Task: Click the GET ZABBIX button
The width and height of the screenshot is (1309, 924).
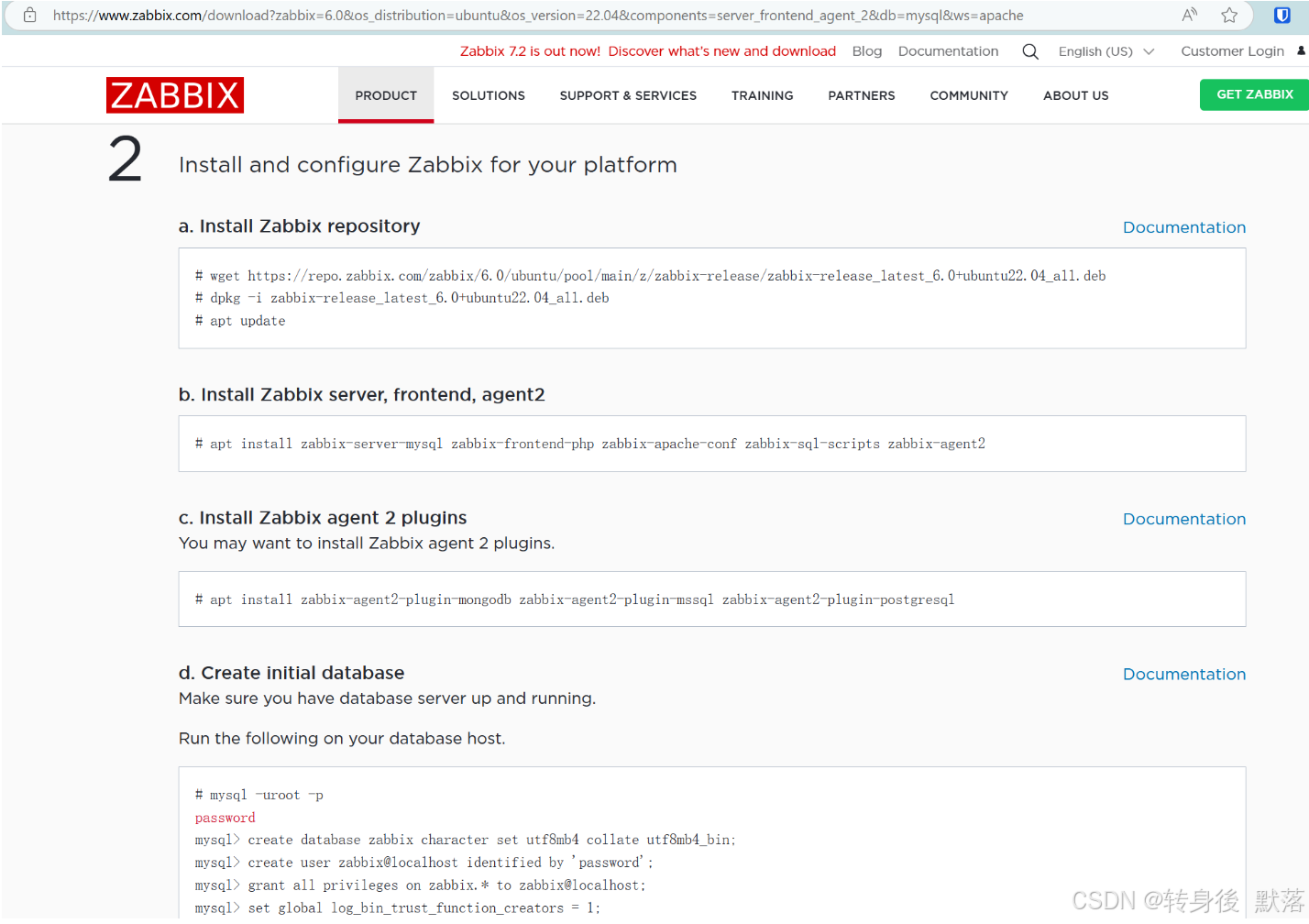Action: coord(1254,94)
